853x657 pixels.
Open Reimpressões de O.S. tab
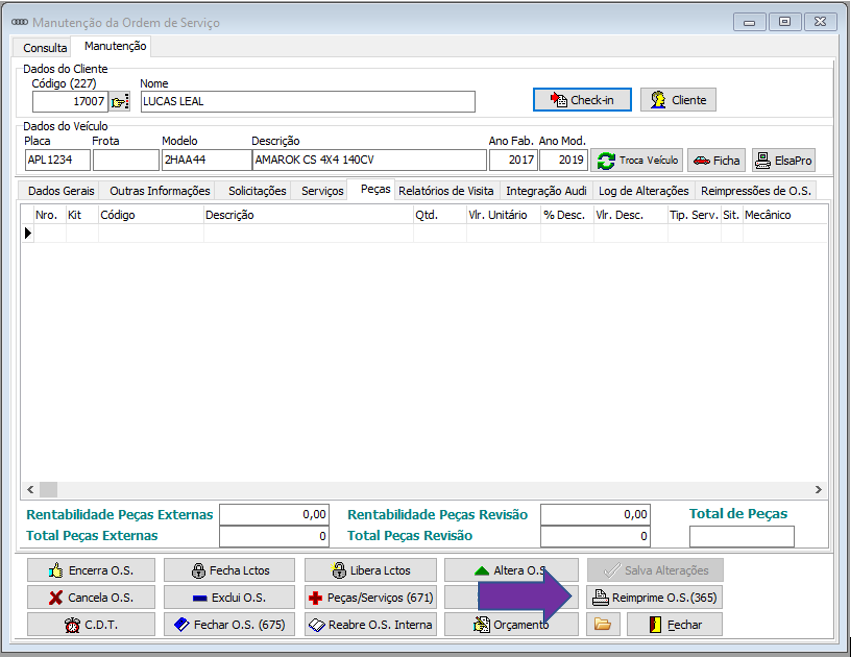(x=756, y=191)
